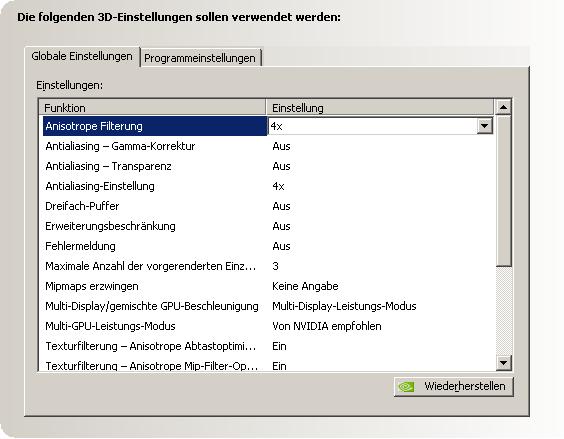Click scrollbar up arrow in settings list
564x439 pixels.
tap(503, 107)
